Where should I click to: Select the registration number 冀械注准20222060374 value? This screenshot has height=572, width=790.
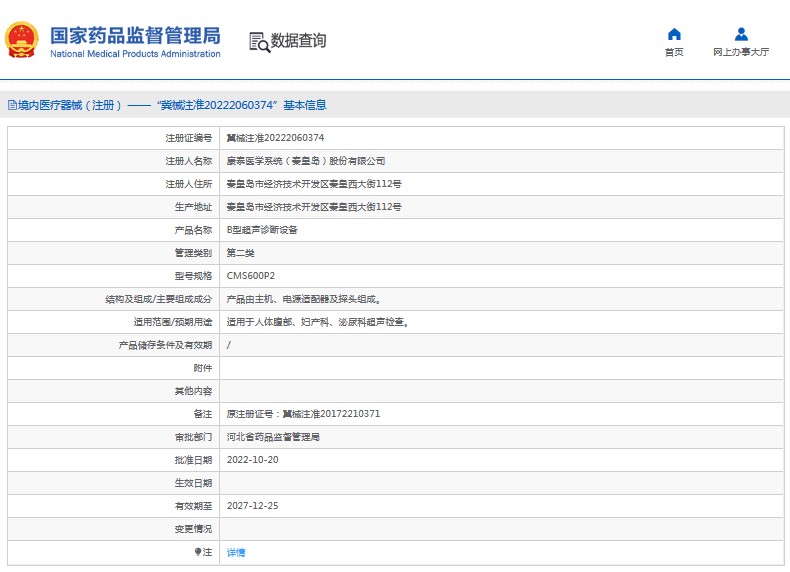tap(275, 137)
